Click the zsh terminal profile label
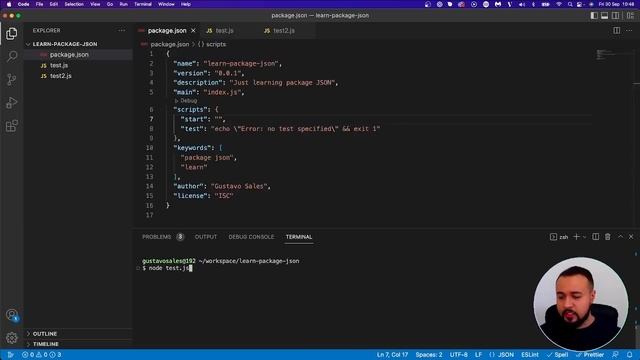This screenshot has width=640, height=360. [559, 237]
